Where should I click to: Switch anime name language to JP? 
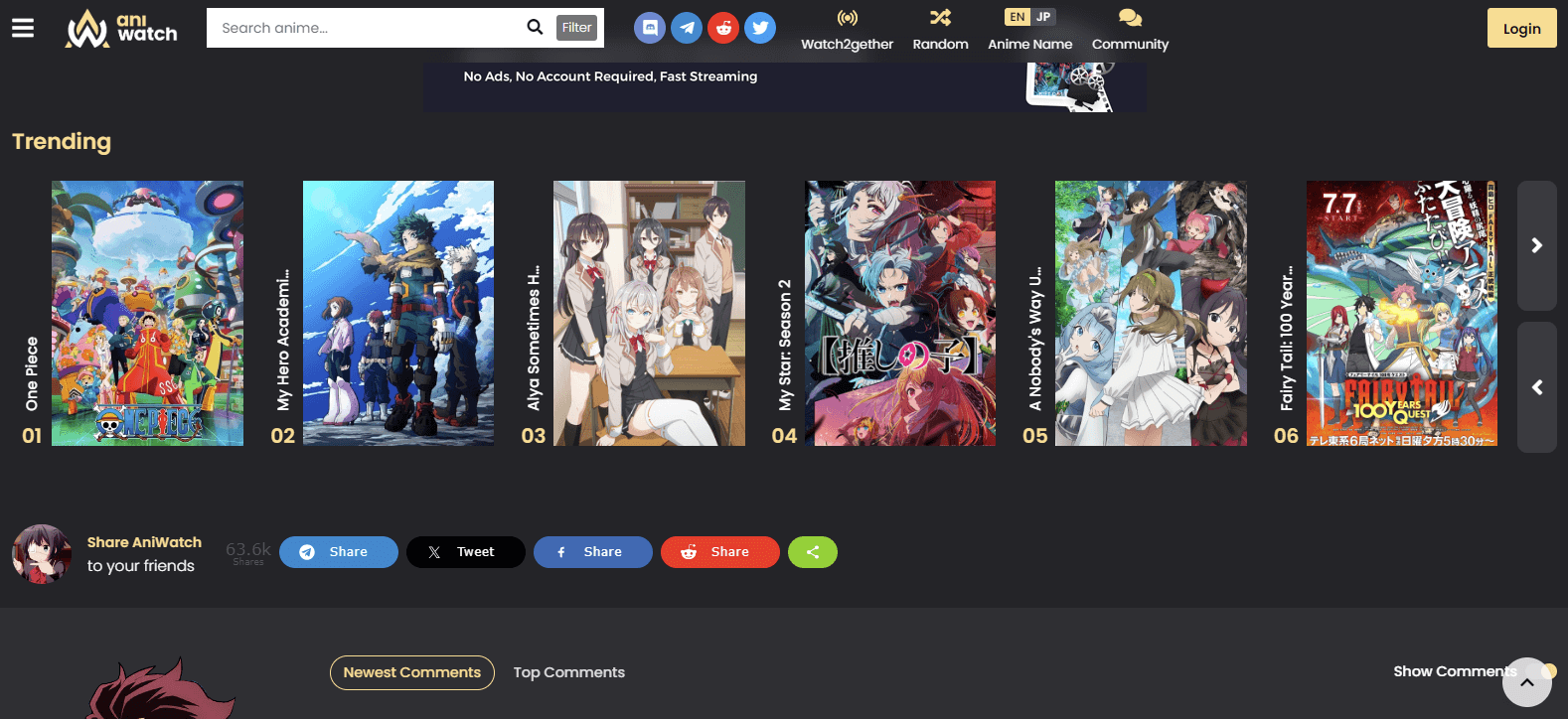coord(1043,17)
